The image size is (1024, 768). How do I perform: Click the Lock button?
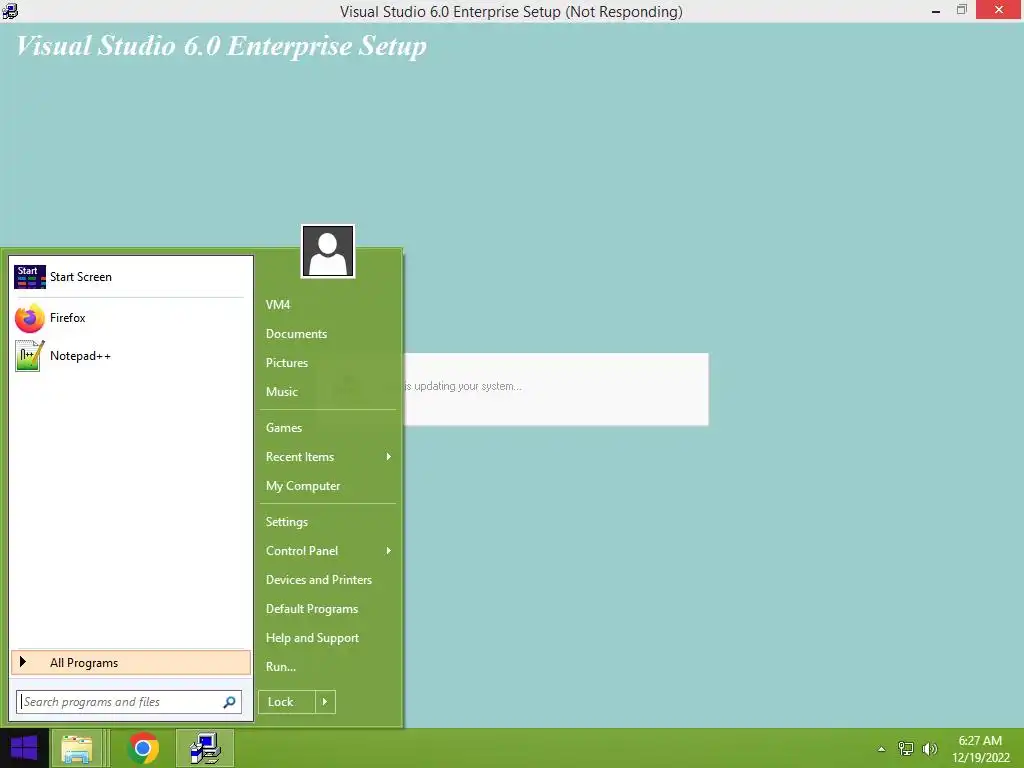(287, 702)
